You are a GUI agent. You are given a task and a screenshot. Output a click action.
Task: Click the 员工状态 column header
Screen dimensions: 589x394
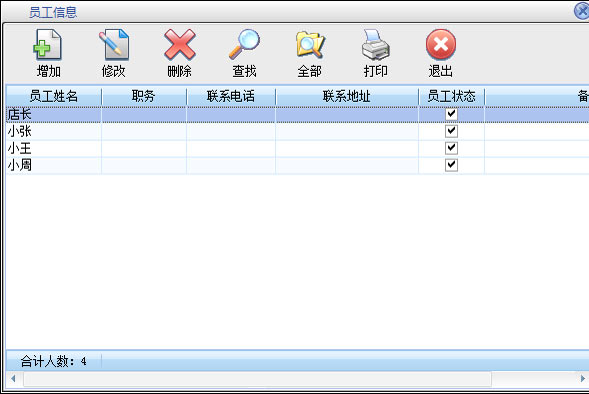(452, 97)
